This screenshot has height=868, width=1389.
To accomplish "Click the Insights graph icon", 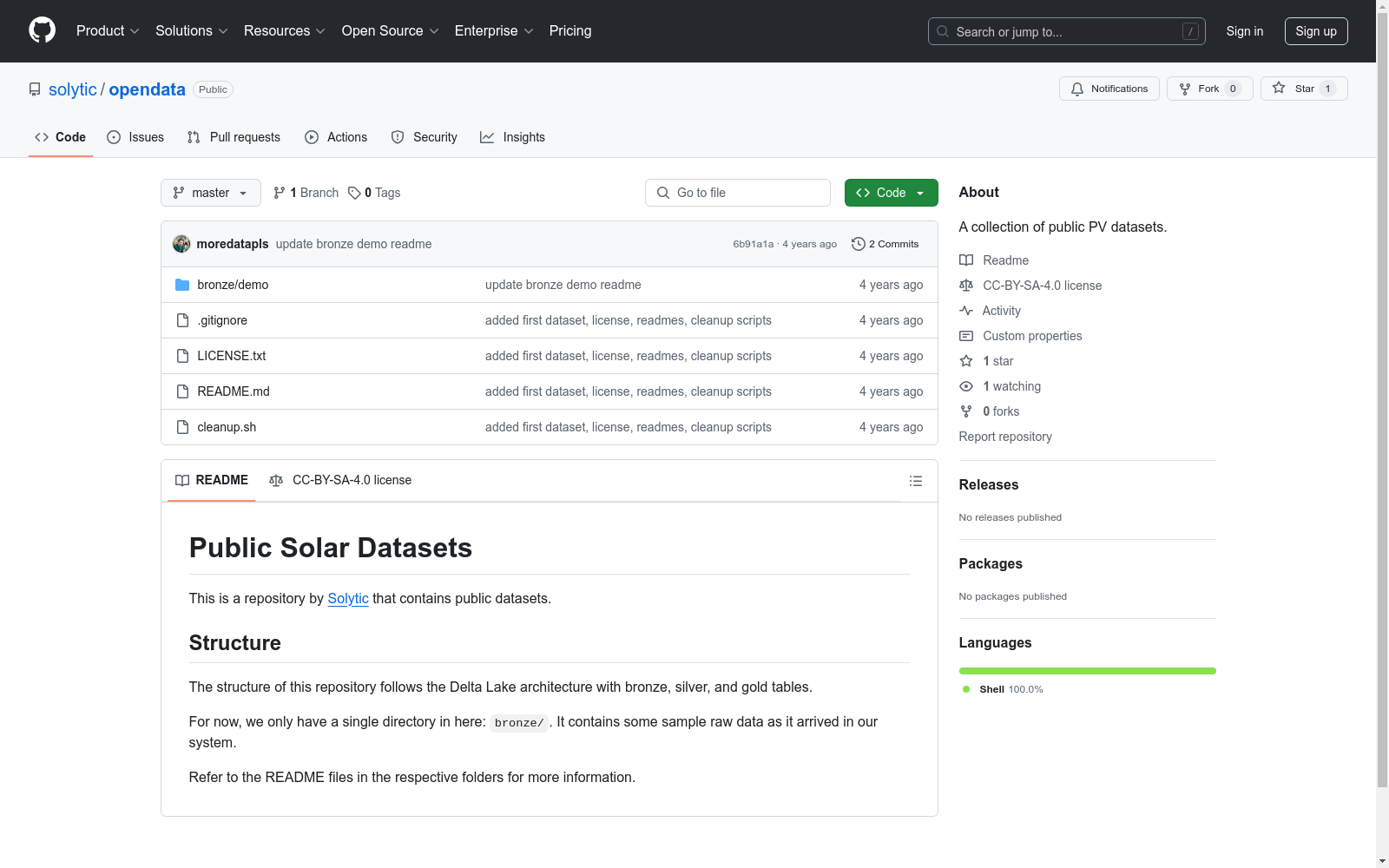I will click(487, 137).
